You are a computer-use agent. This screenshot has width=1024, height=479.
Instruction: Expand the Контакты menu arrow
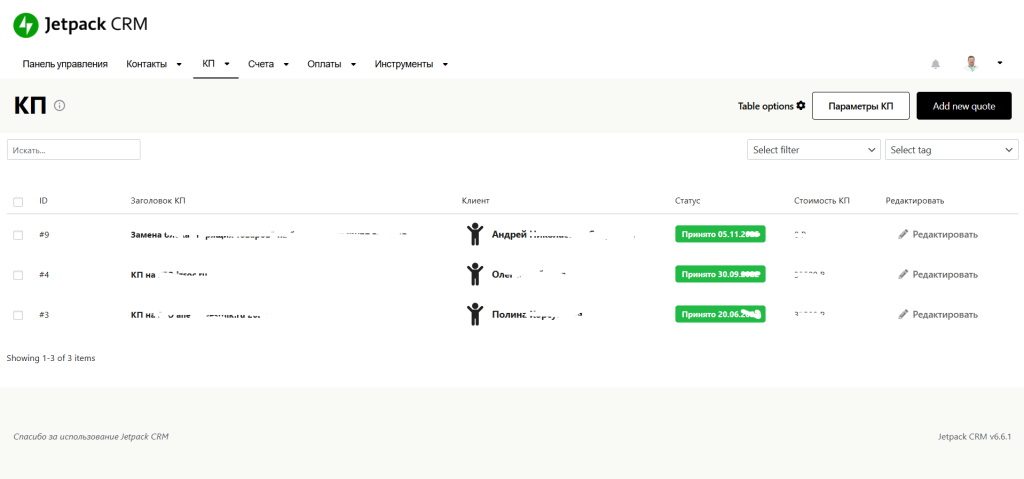(x=179, y=64)
